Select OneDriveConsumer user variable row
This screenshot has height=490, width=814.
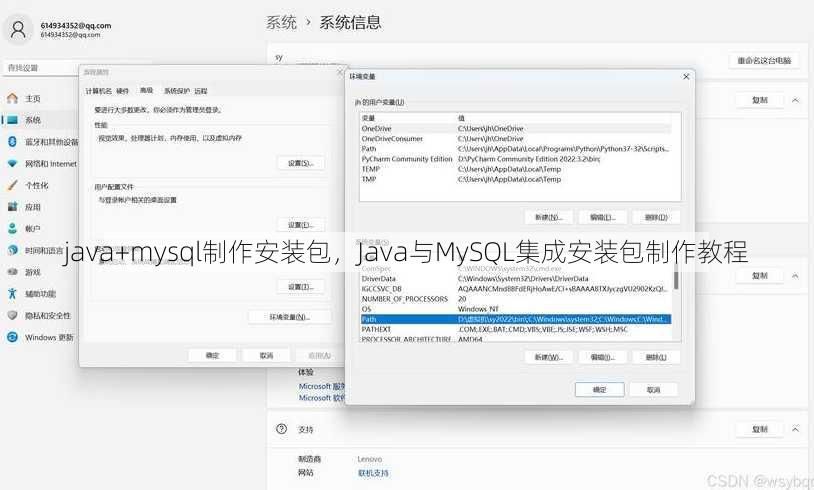coord(515,139)
